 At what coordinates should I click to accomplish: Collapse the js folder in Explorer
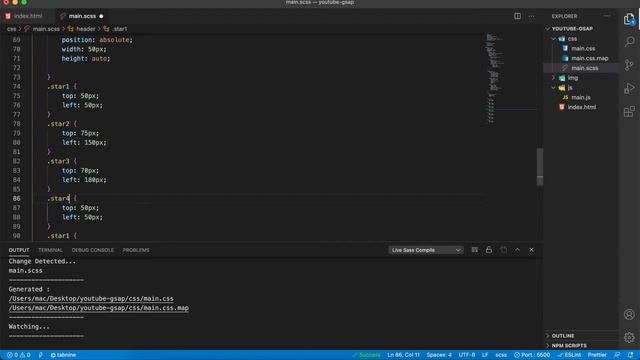(553, 87)
